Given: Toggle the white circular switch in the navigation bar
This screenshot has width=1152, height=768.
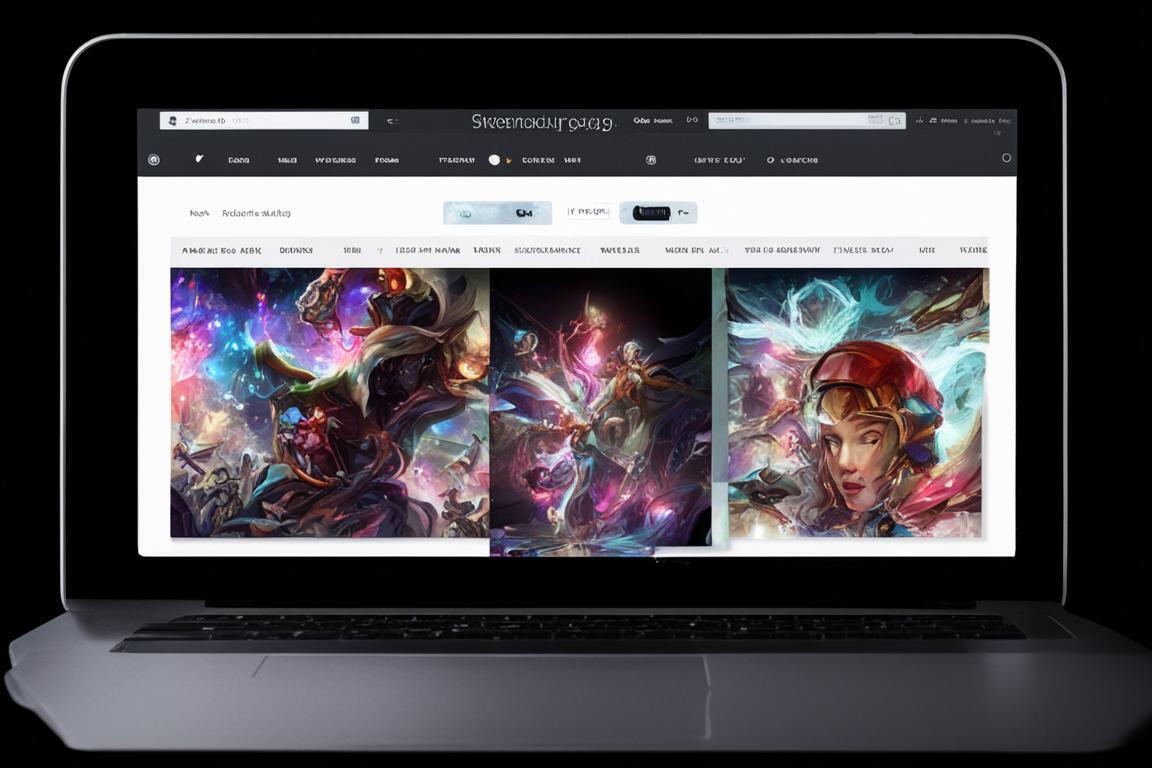Looking at the screenshot, I should tap(494, 160).
